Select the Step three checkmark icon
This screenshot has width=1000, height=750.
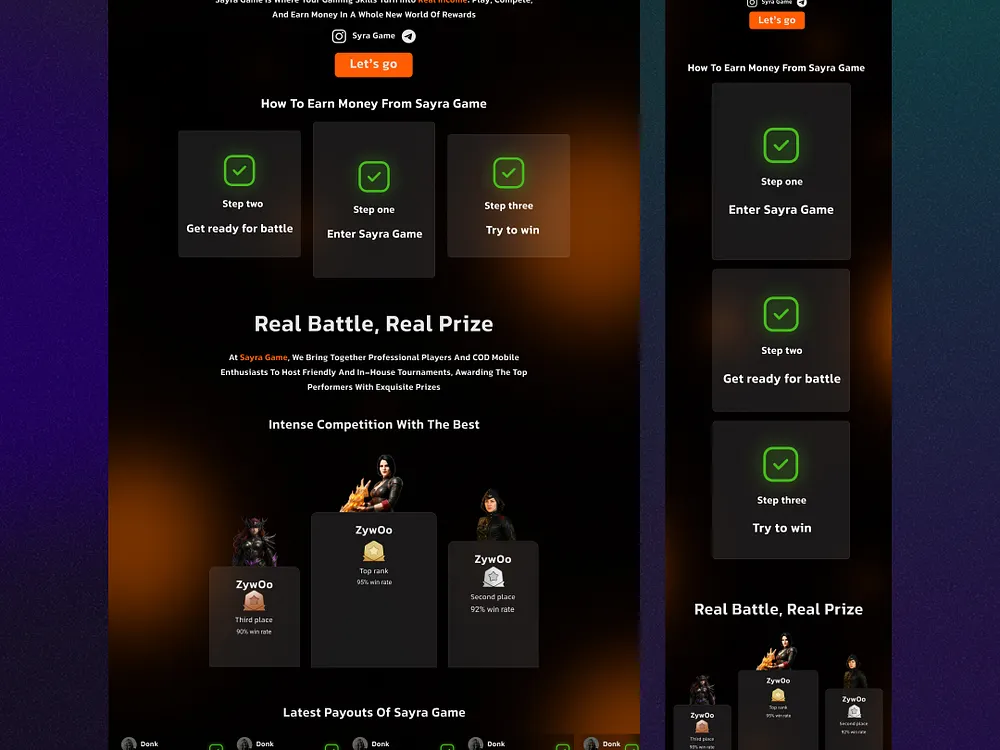coord(508,172)
